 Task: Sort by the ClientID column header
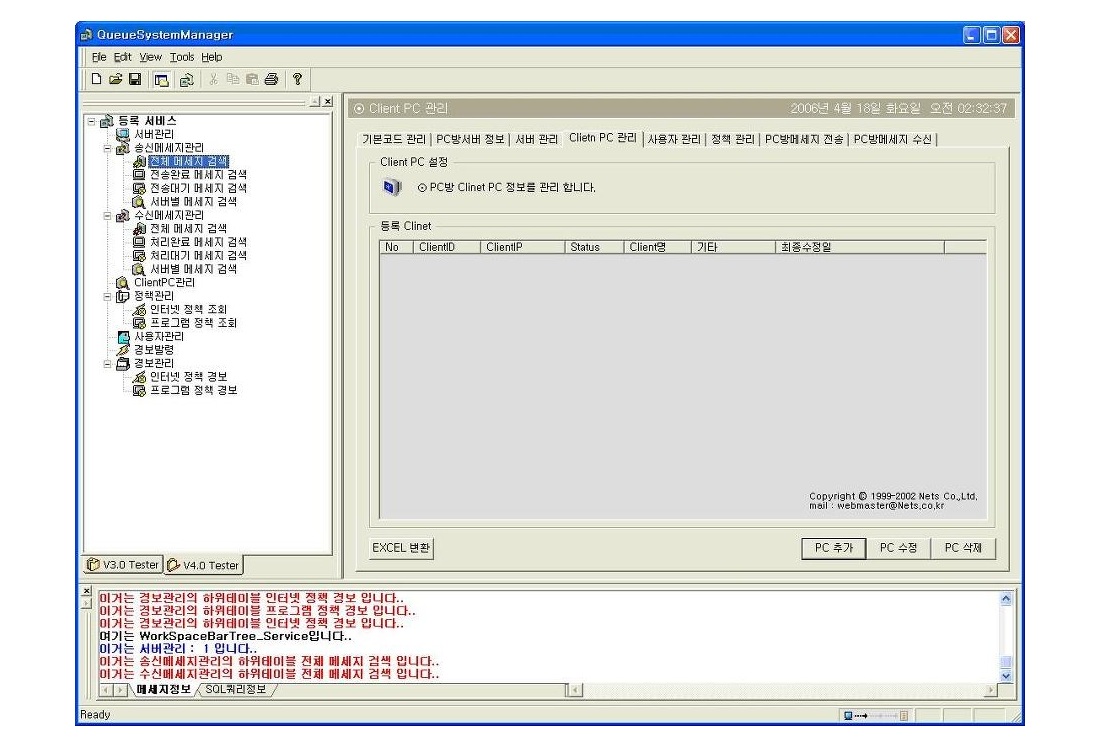(x=446, y=248)
